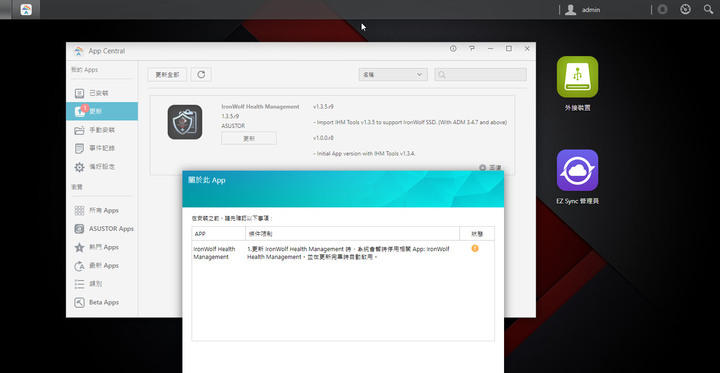Open the desktop search magnifier
This screenshot has height=373, width=720.
pyautogui.click(x=709, y=9)
